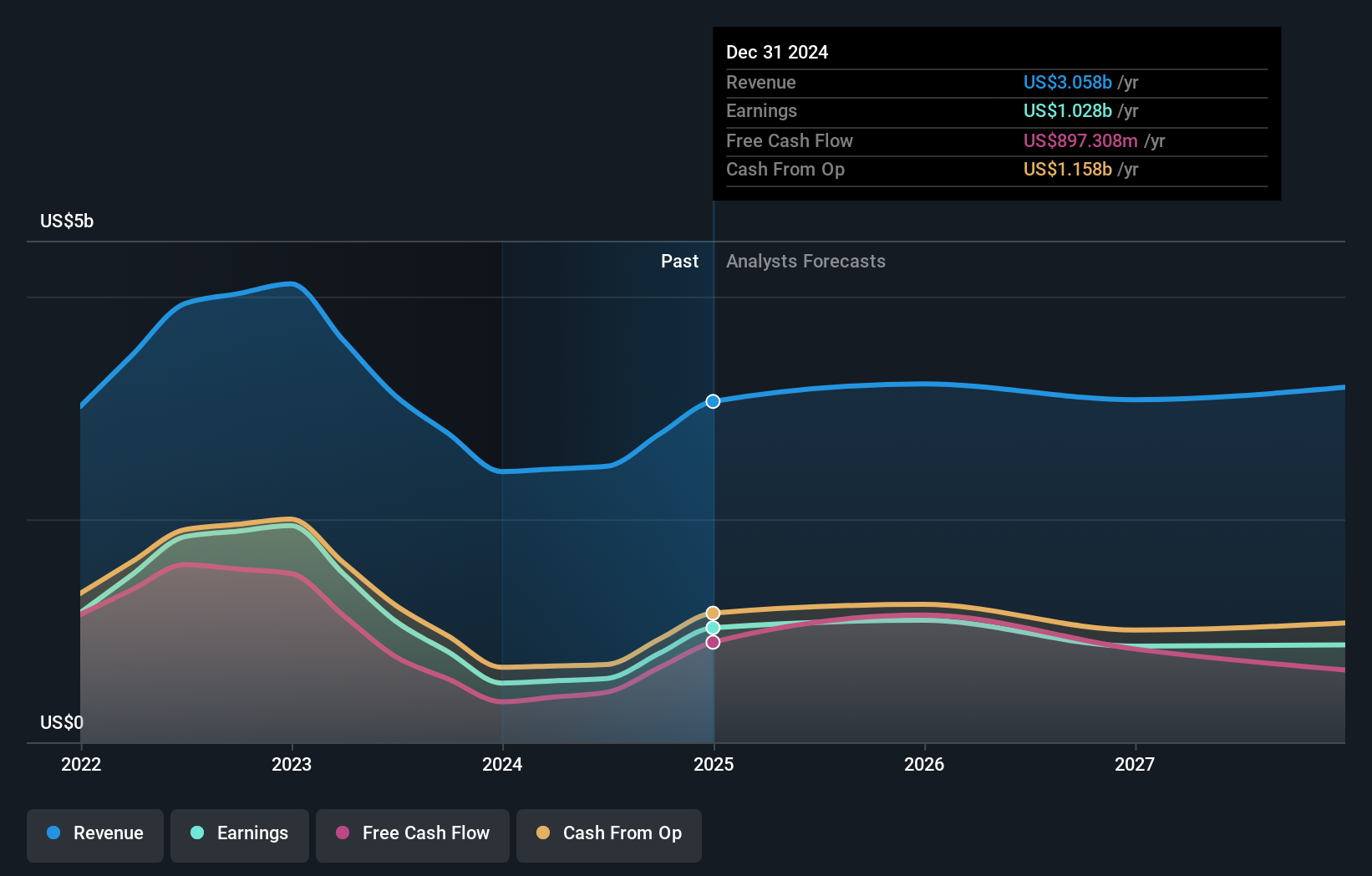This screenshot has width=1372, height=876.
Task: Toggle the Revenue series visibility
Action: [94, 834]
